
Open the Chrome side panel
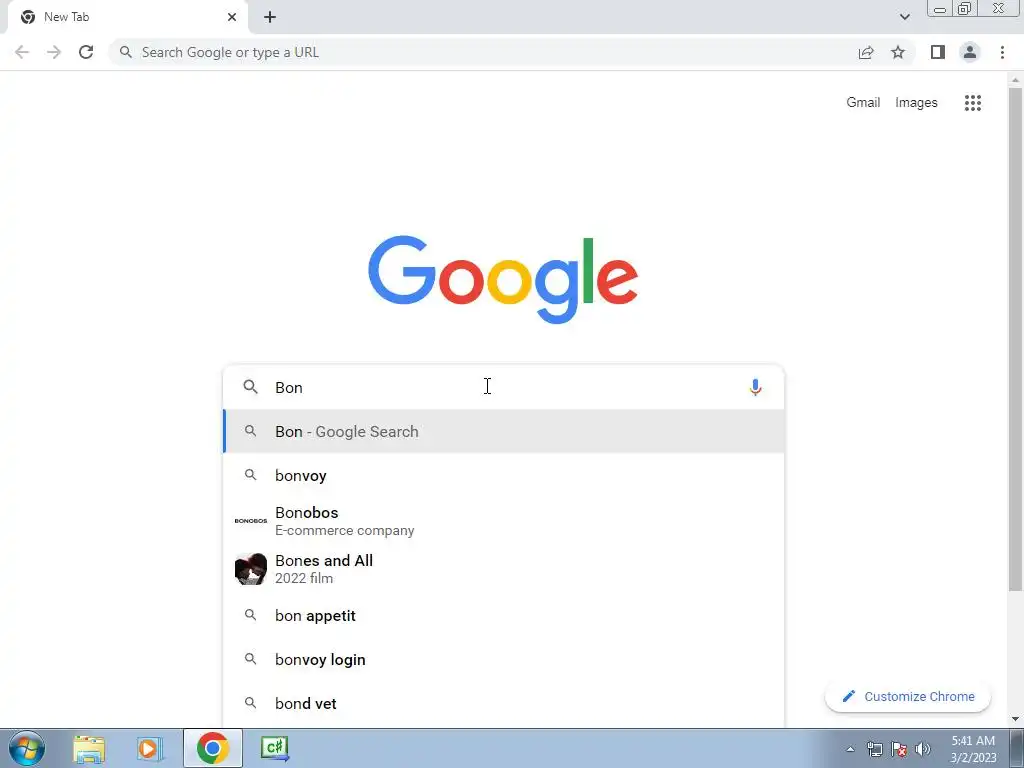pyautogui.click(x=938, y=52)
